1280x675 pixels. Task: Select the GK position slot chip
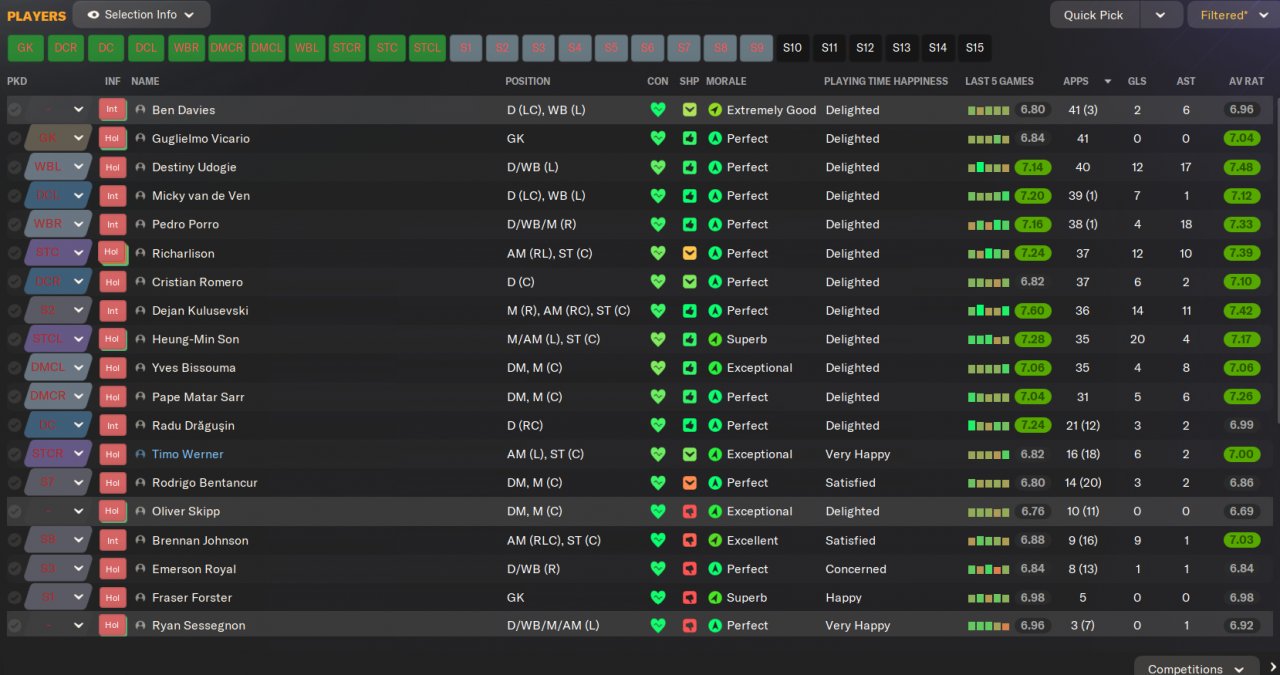click(26, 48)
